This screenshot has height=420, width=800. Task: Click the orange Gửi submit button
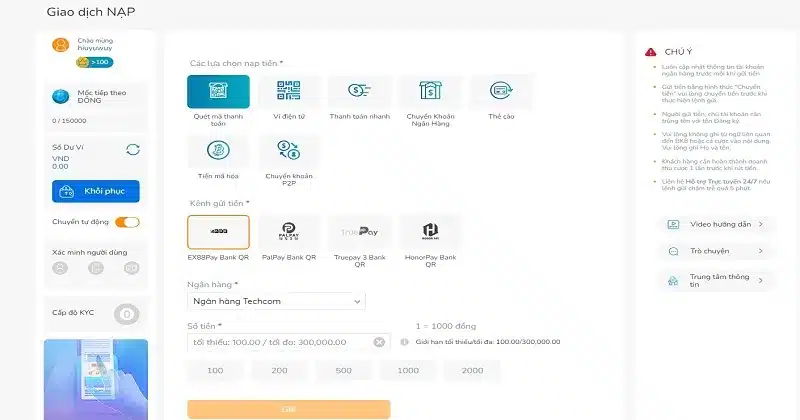tap(289, 409)
